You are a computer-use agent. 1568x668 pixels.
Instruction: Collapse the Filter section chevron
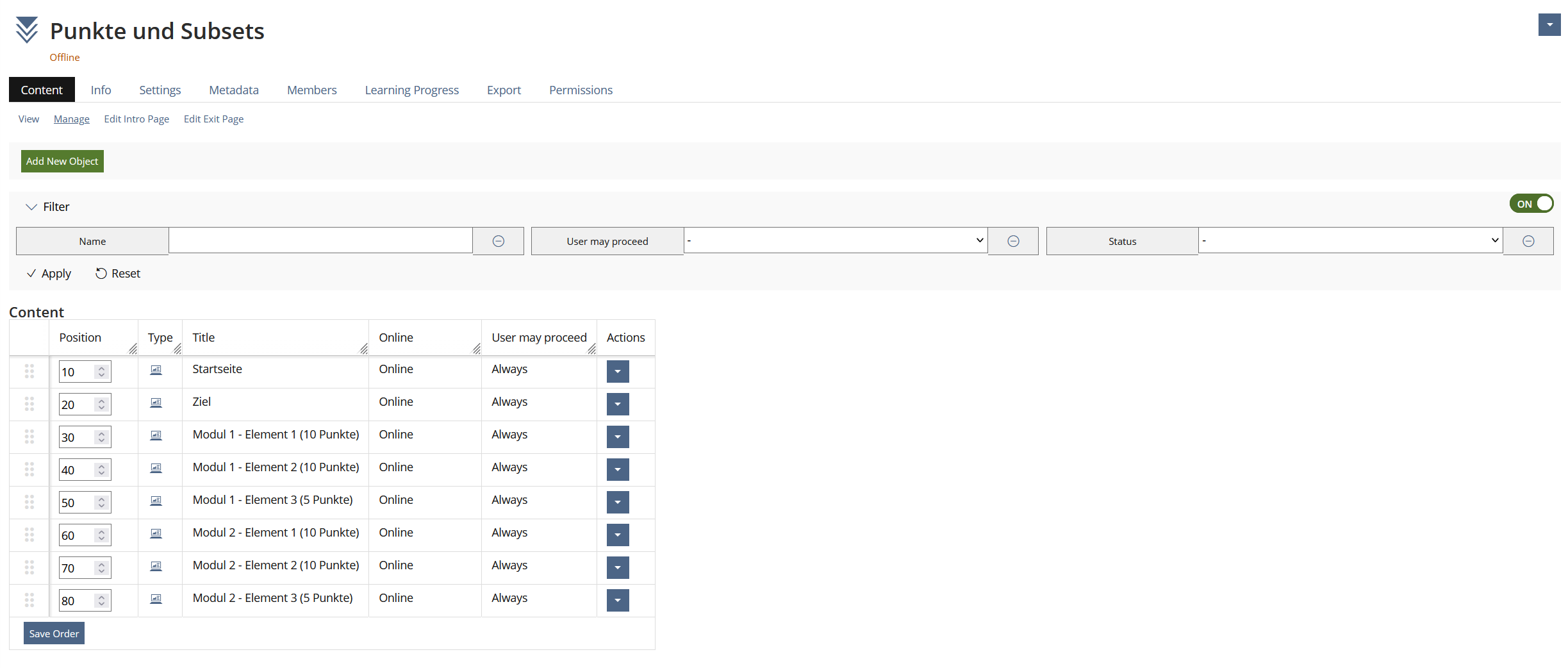[31, 207]
